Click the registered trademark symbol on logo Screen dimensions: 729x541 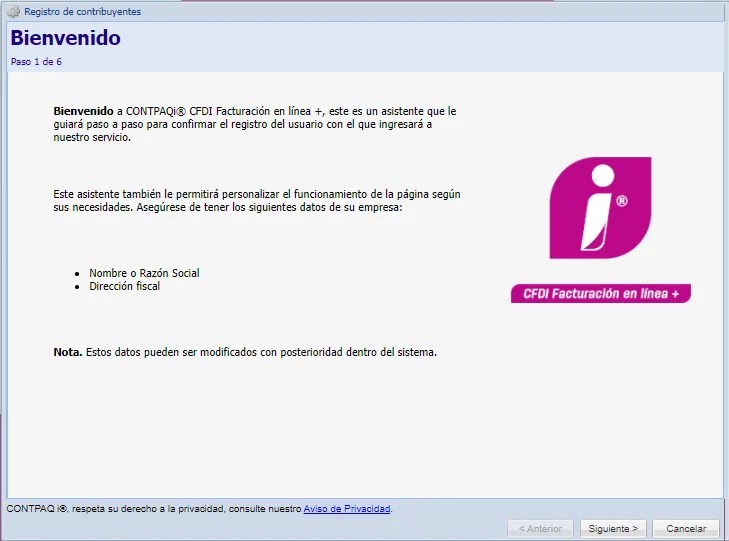(x=622, y=201)
